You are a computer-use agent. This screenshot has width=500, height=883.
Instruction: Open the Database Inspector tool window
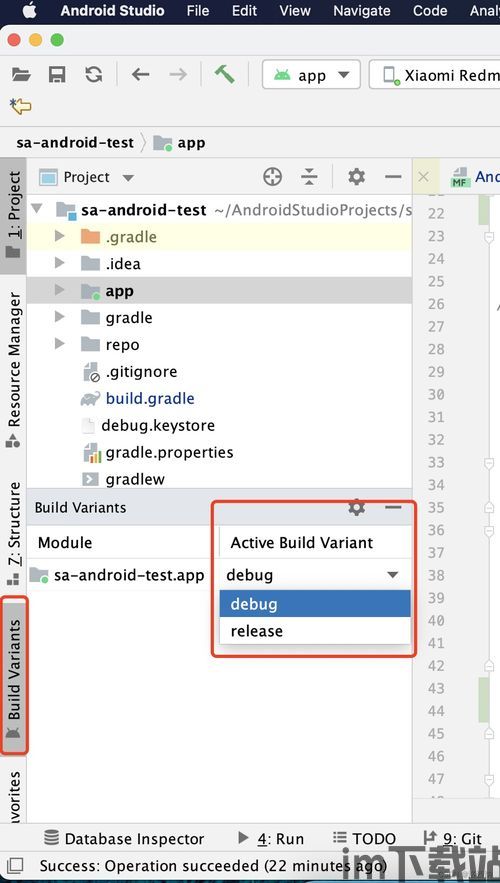click(x=124, y=839)
